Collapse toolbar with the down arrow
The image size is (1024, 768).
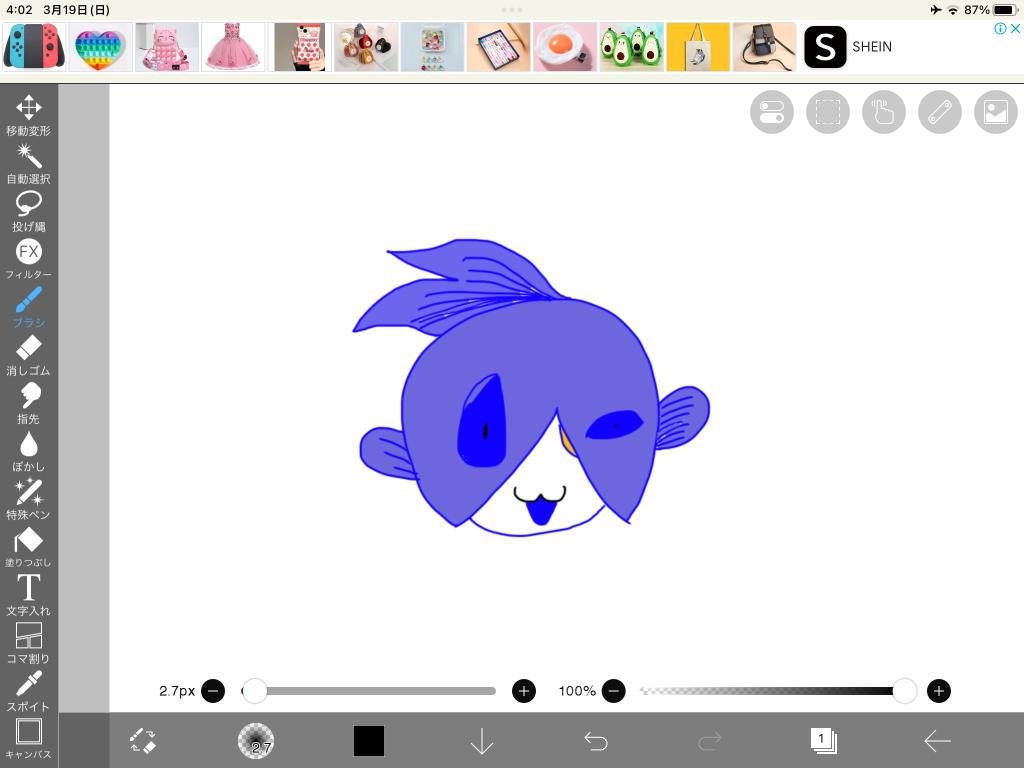click(482, 741)
